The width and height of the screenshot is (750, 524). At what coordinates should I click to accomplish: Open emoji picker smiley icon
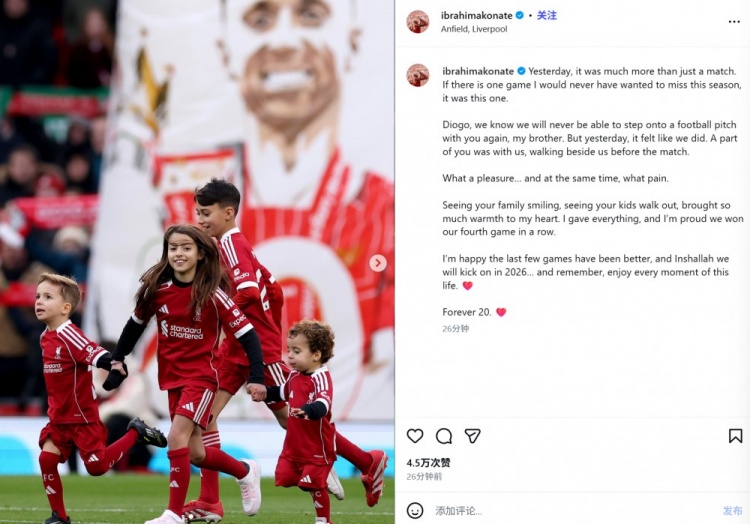[x=415, y=510]
